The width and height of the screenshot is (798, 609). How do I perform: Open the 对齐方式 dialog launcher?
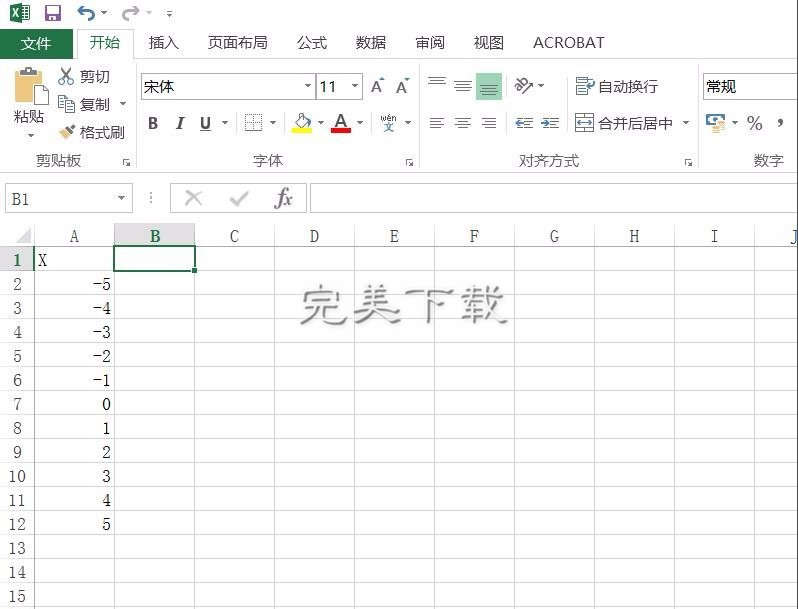[x=688, y=162]
